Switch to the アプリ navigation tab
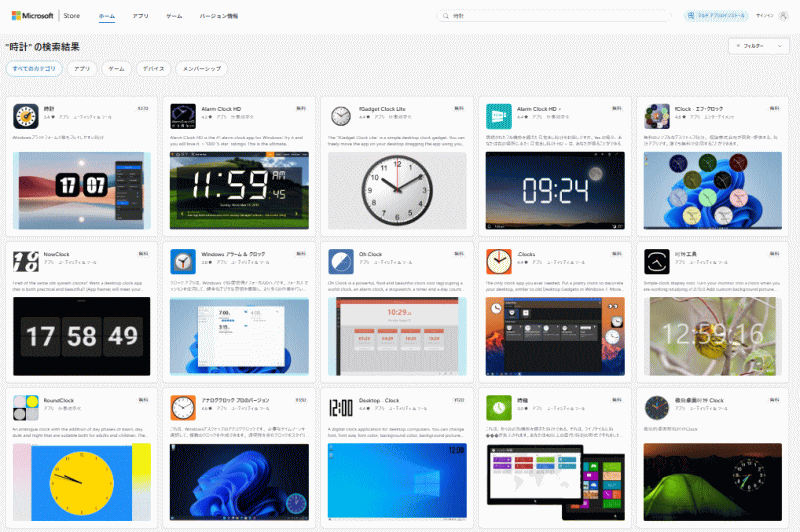The width and height of the screenshot is (800, 532). pos(141,17)
